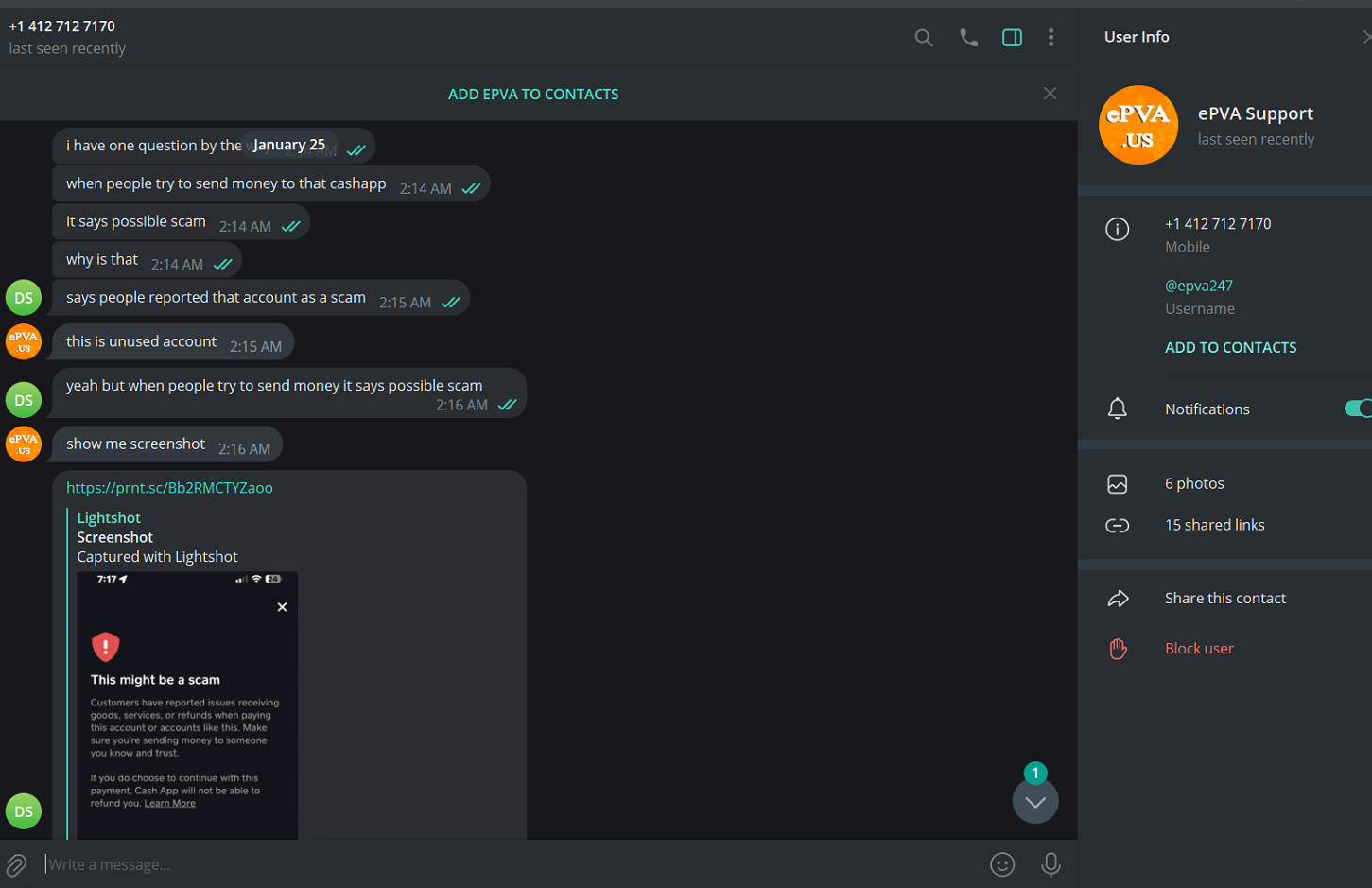Open the three-dot chat menu
The width and height of the screenshot is (1372, 888).
point(1051,38)
